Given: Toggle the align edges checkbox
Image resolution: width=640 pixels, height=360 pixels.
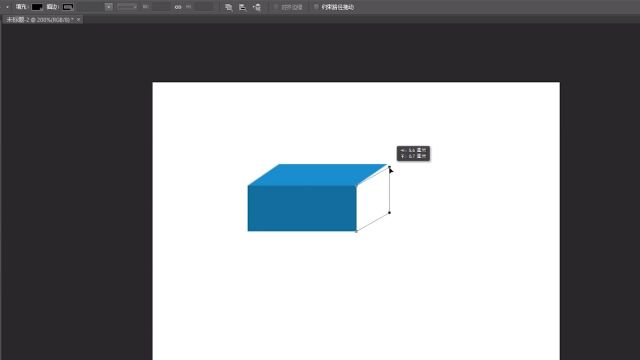Looking at the screenshot, I should pos(276,7).
